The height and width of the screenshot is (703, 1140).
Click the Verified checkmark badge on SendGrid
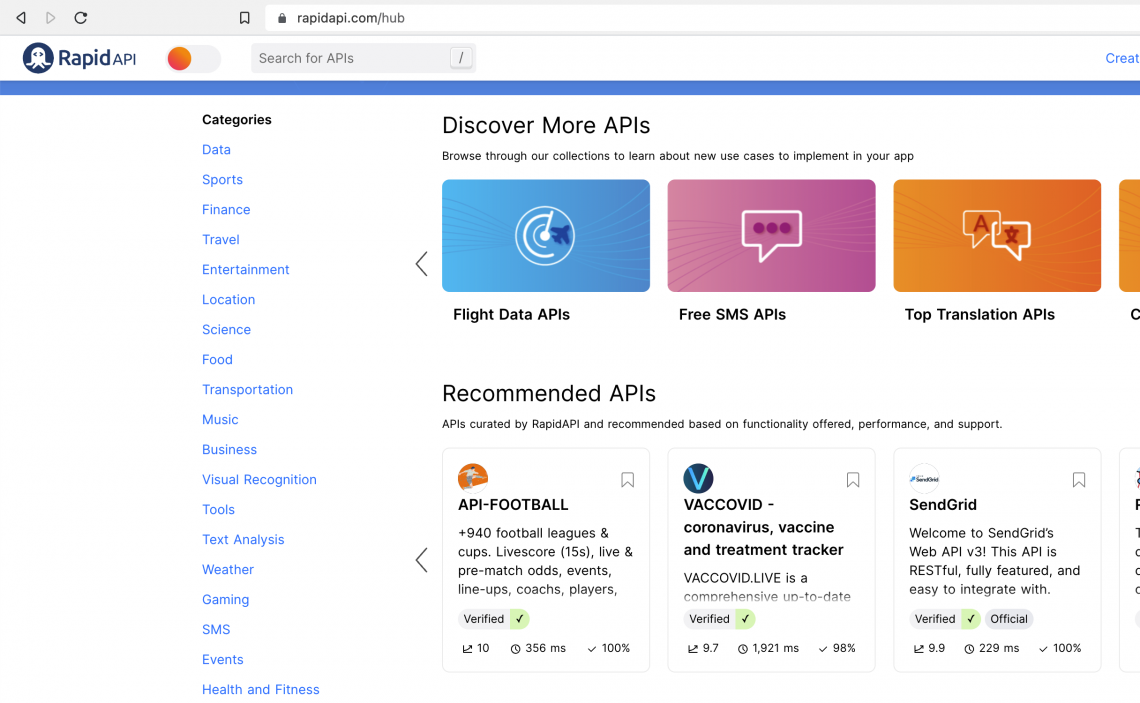969,619
